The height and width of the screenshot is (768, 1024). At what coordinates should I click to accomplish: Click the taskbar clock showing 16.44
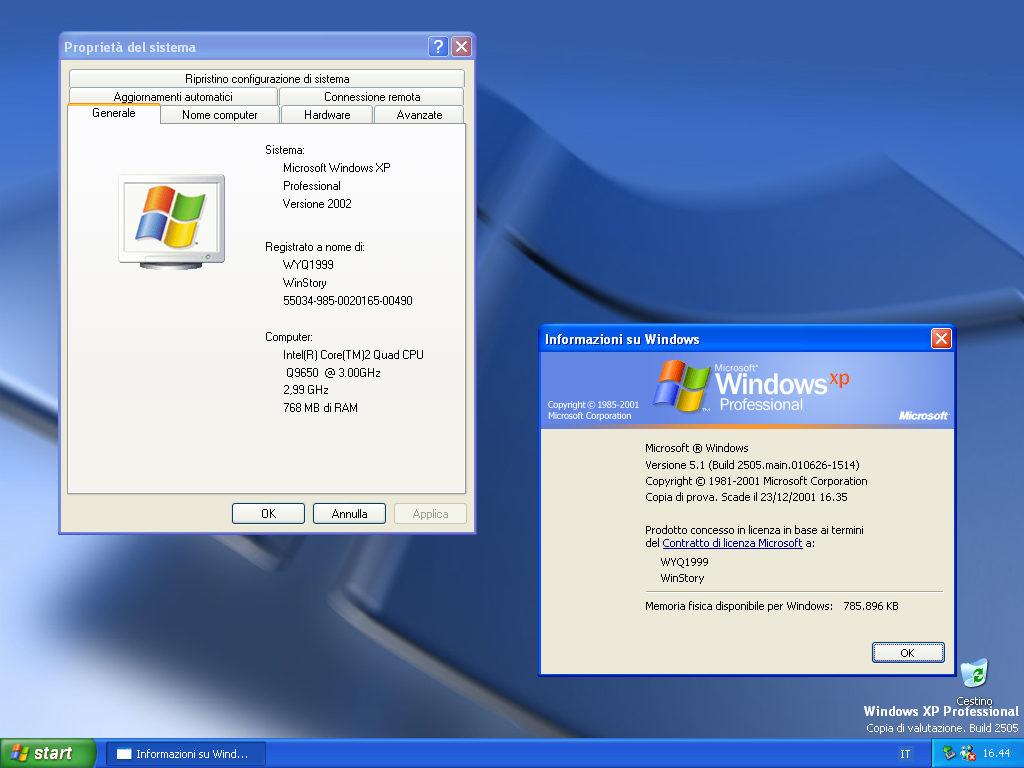(x=997, y=754)
